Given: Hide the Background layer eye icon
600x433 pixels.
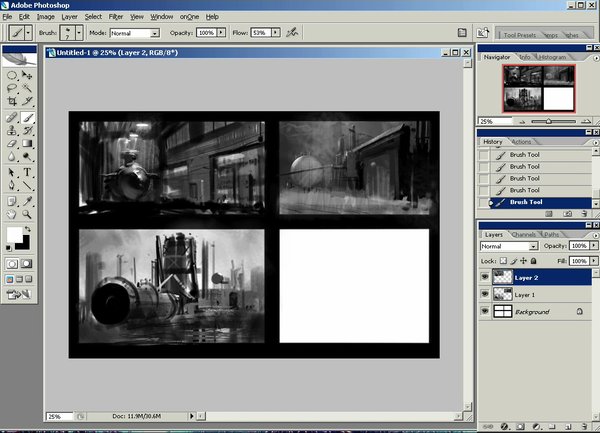Looking at the screenshot, I should (x=485, y=313).
